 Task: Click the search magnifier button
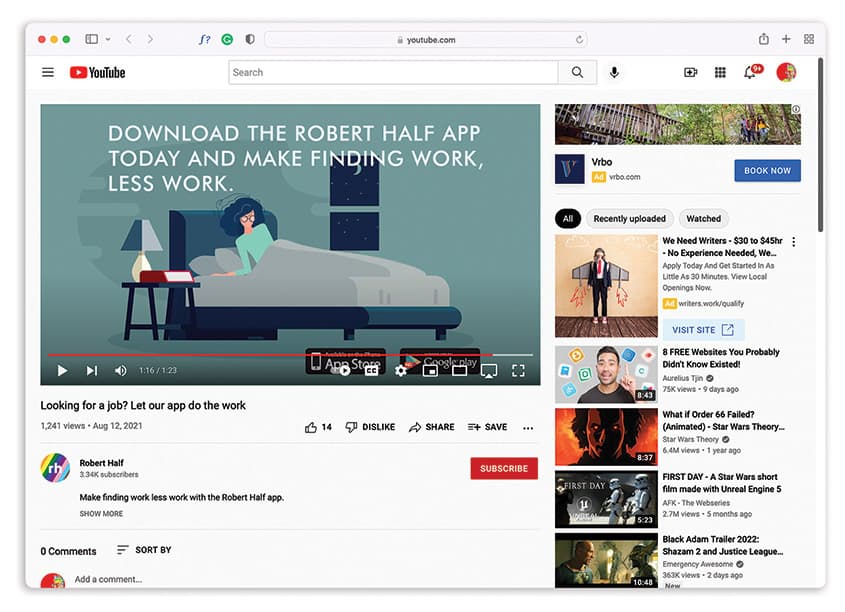click(x=577, y=72)
